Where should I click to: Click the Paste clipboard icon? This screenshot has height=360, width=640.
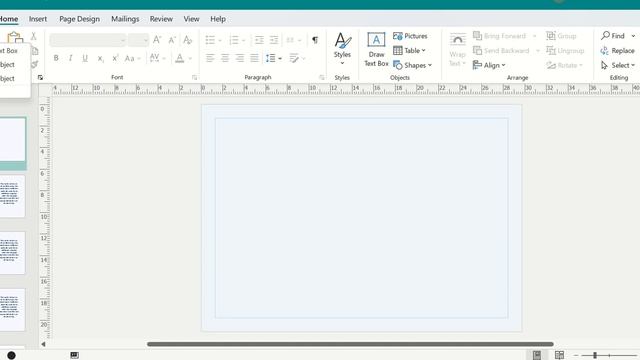click(15, 38)
